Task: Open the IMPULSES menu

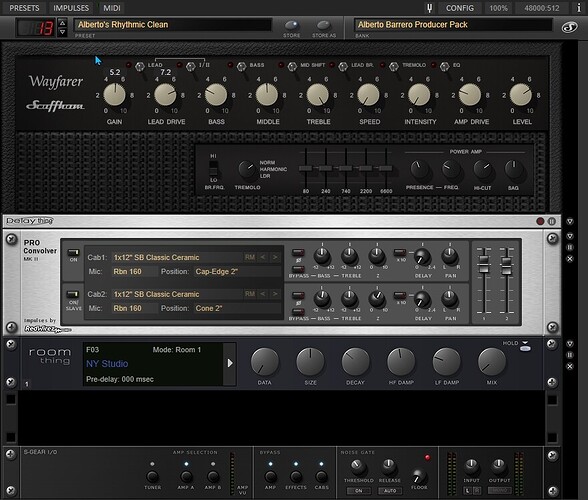Action: coord(71,8)
